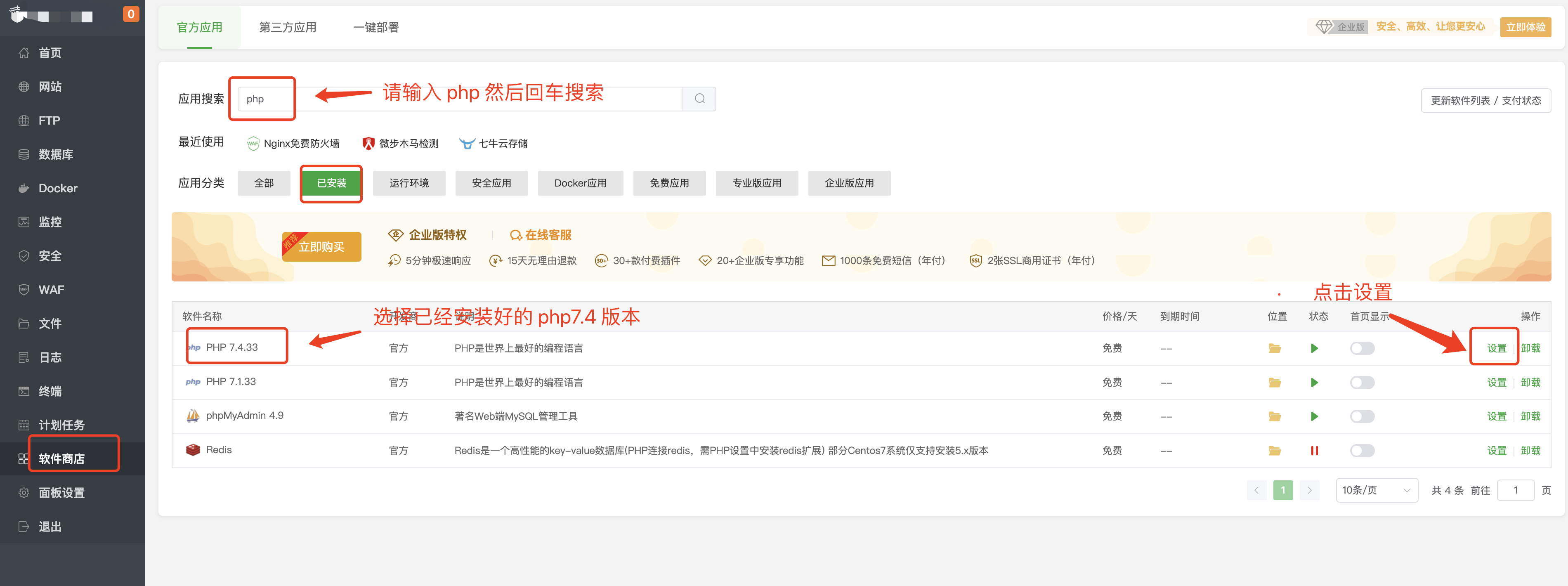Click the Nginx免费防火墙 recent app icon
The width and height of the screenshot is (1568, 586).
coord(253,144)
